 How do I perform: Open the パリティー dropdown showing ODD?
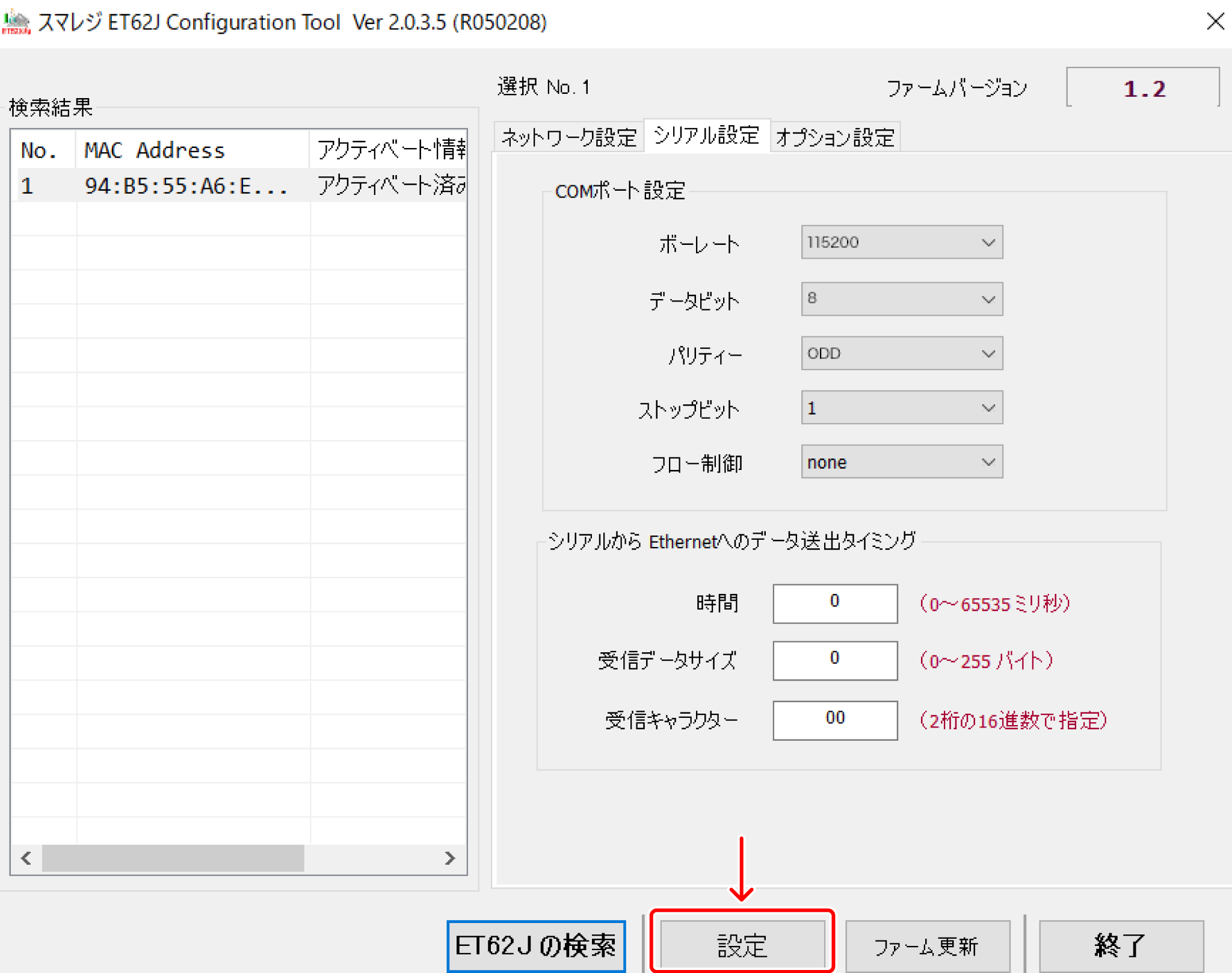click(902, 353)
